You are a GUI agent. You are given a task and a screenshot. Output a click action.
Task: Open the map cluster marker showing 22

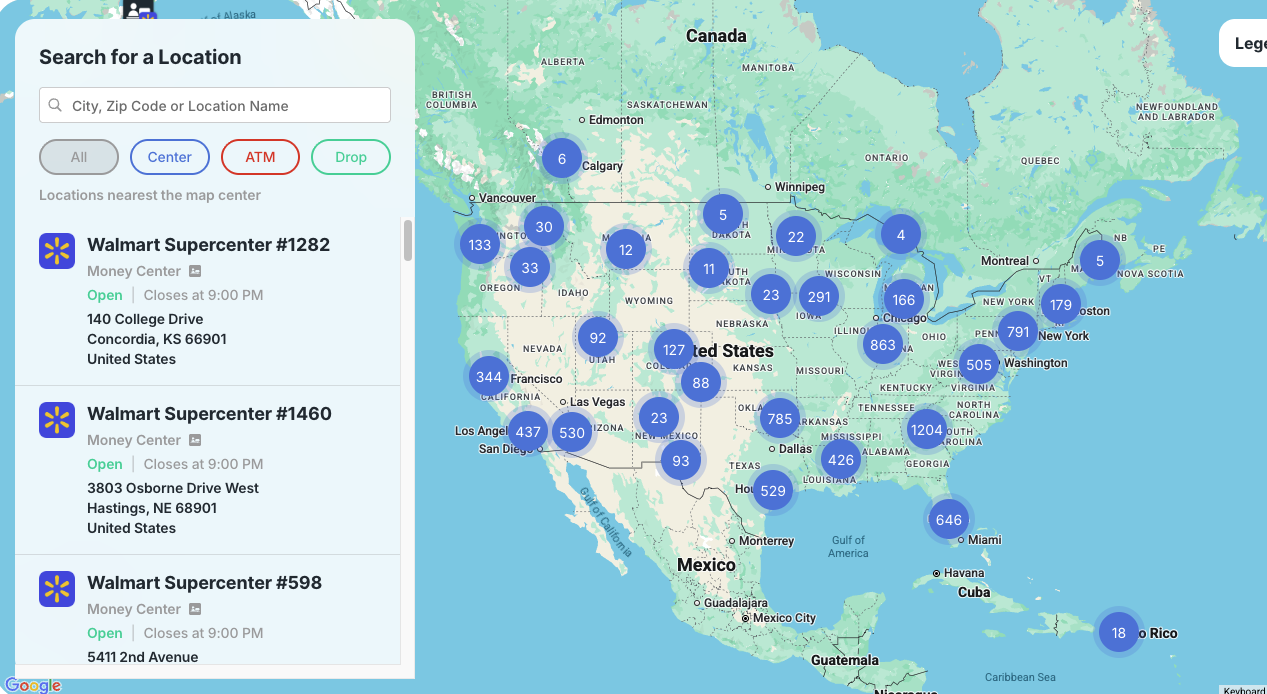pos(796,236)
